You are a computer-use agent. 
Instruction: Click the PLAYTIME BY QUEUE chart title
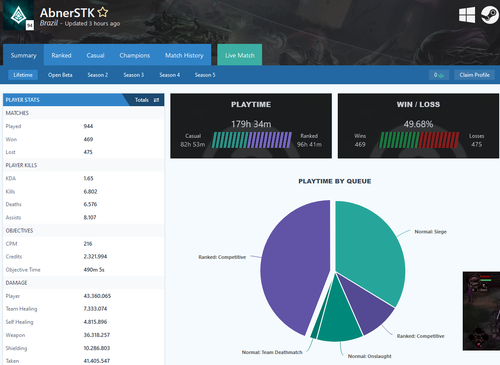point(335,181)
